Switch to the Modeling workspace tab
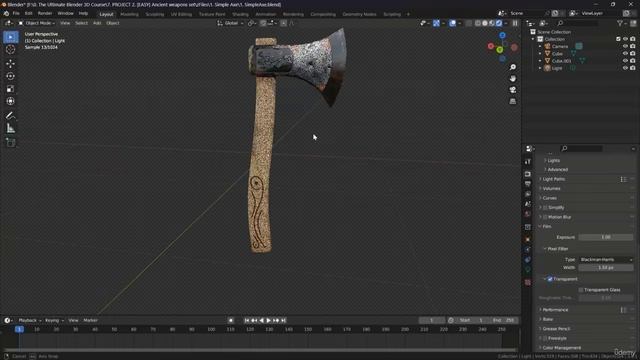This screenshot has height=360, width=640. 129,14
